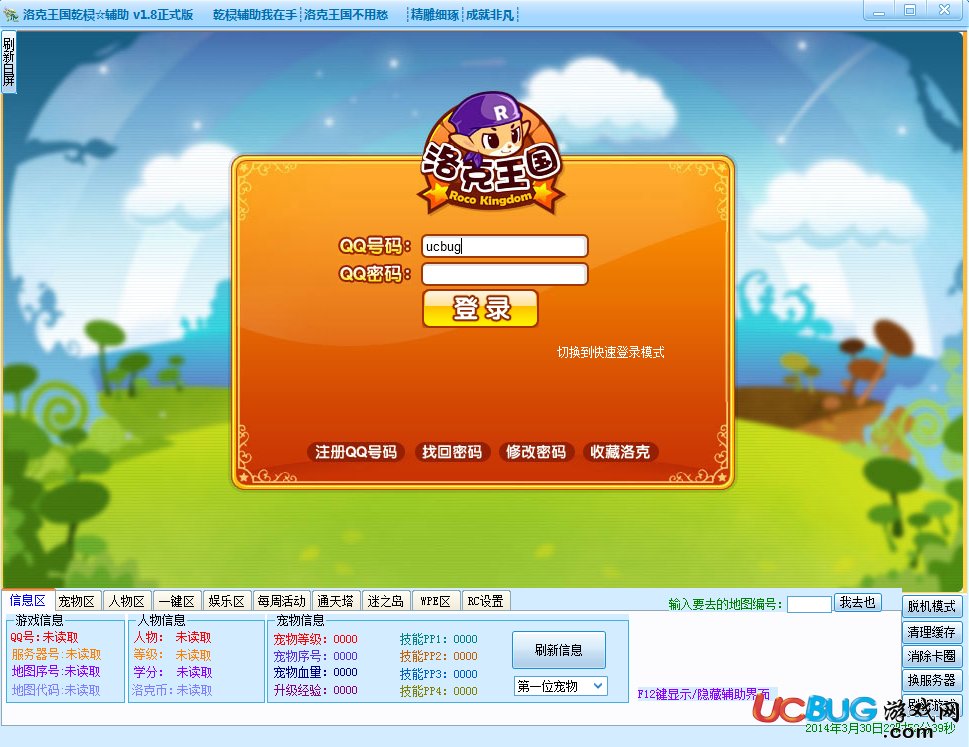Click the 洛克王国 Roco Kingdom logo

(492, 154)
